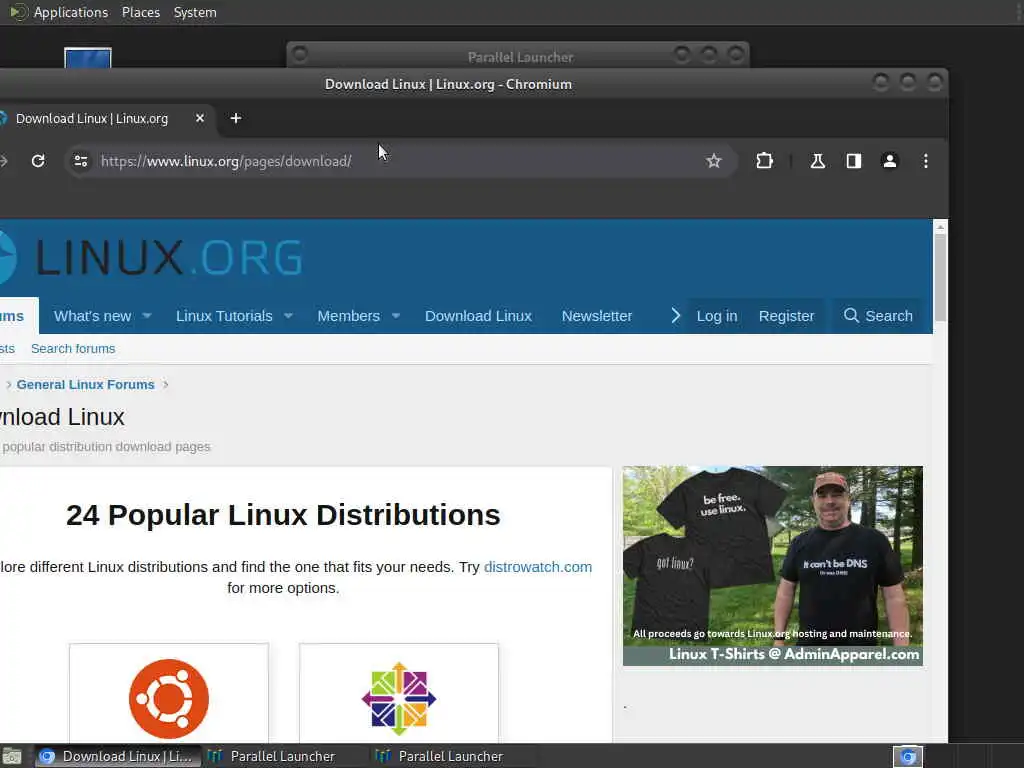1024x768 pixels.
Task: Close the Download Linux tab
Action: pos(200,118)
